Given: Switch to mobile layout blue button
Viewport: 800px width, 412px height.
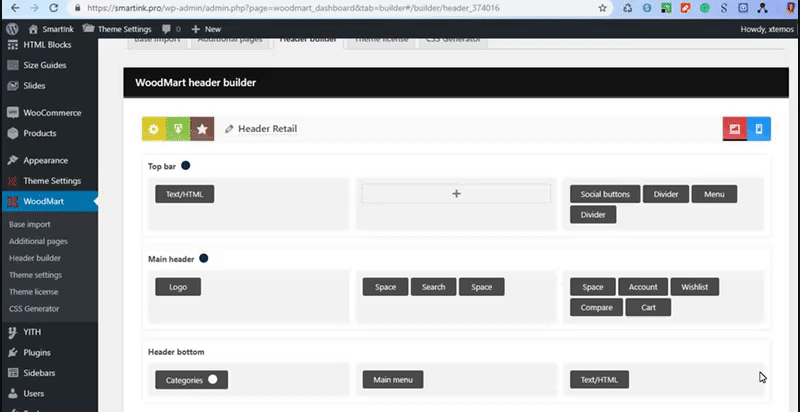Looking at the screenshot, I should [x=759, y=129].
